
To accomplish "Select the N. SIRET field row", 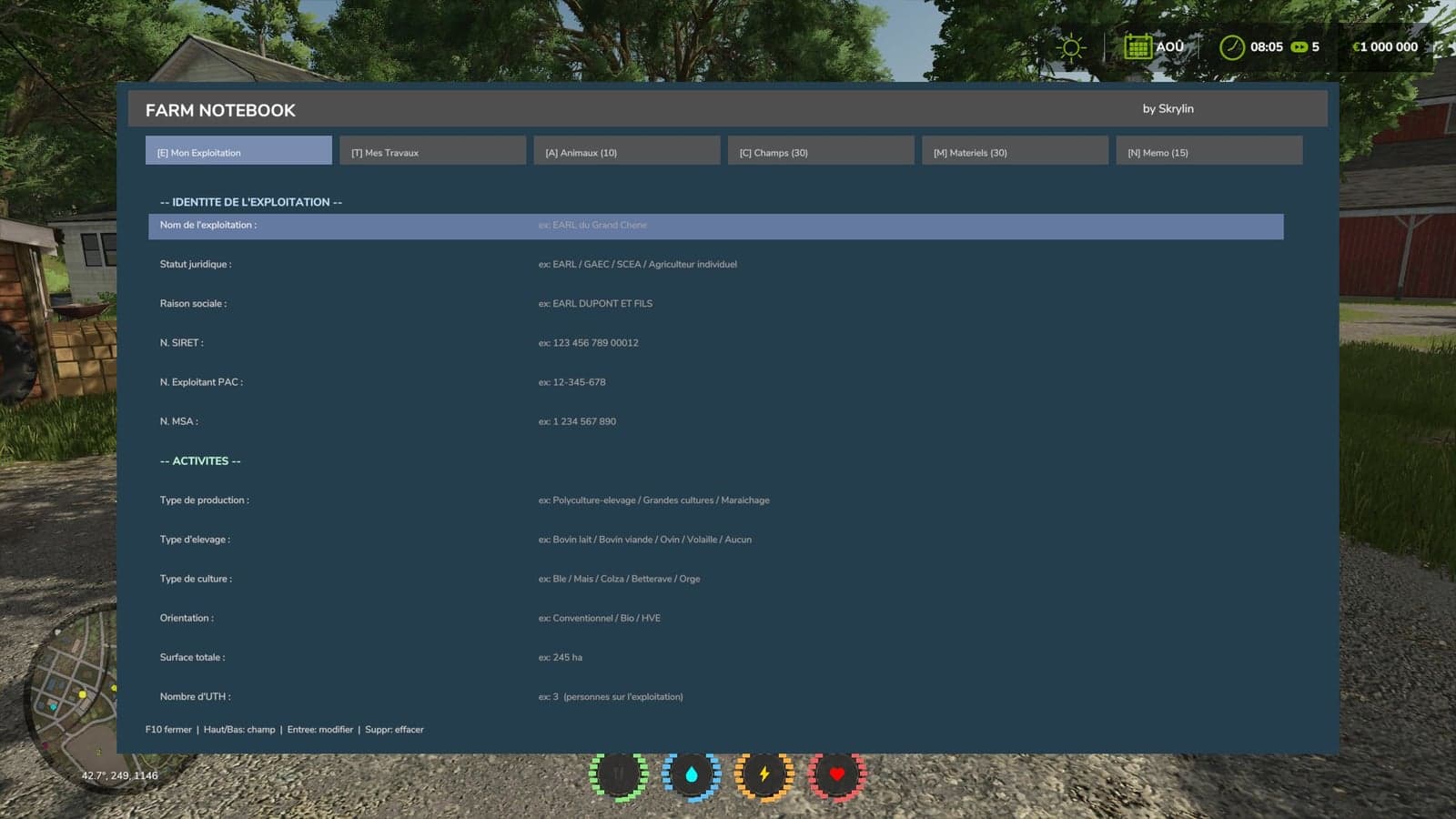I will pos(716,343).
